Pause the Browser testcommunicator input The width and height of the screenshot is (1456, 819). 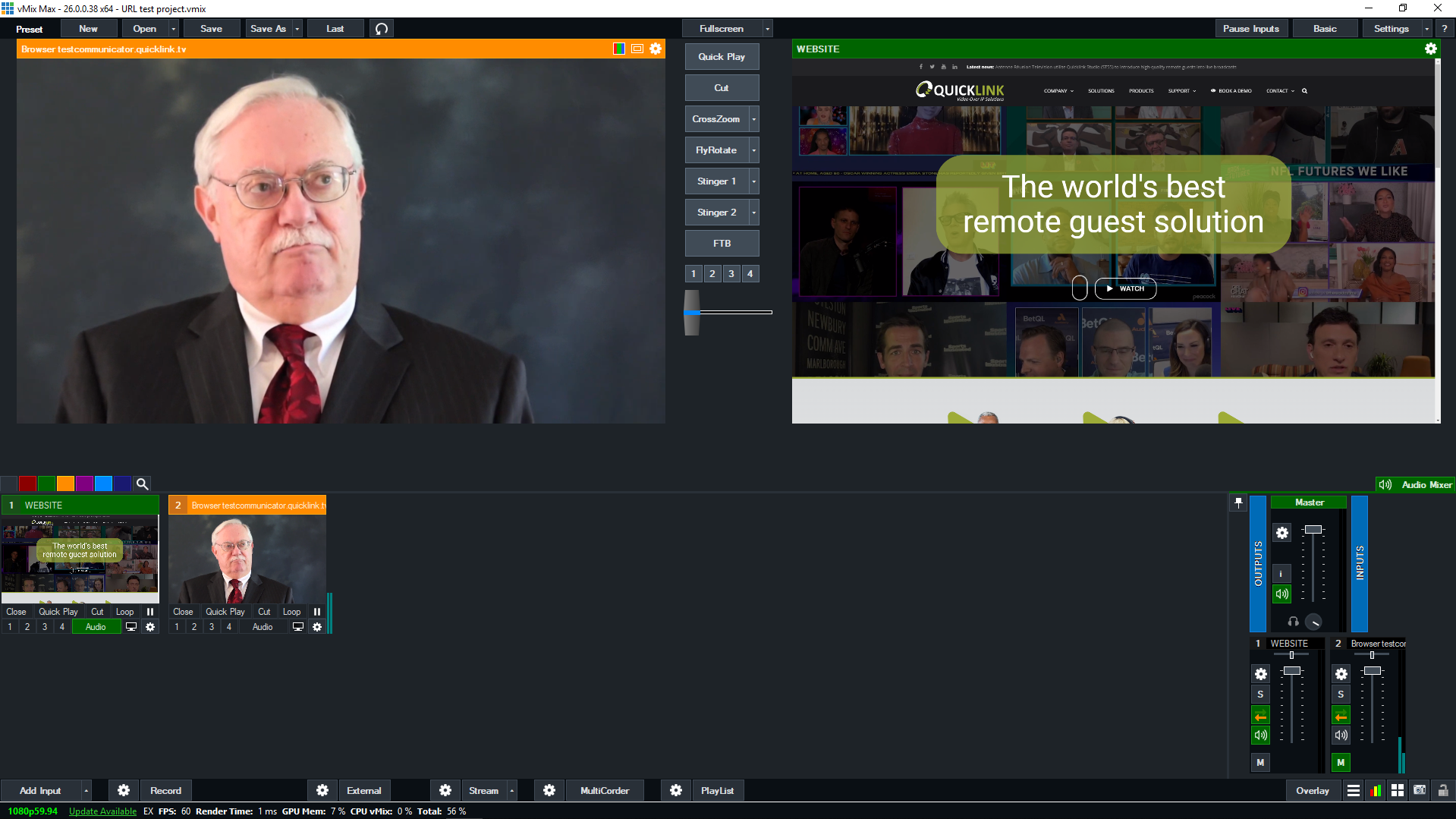pyautogui.click(x=317, y=612)
